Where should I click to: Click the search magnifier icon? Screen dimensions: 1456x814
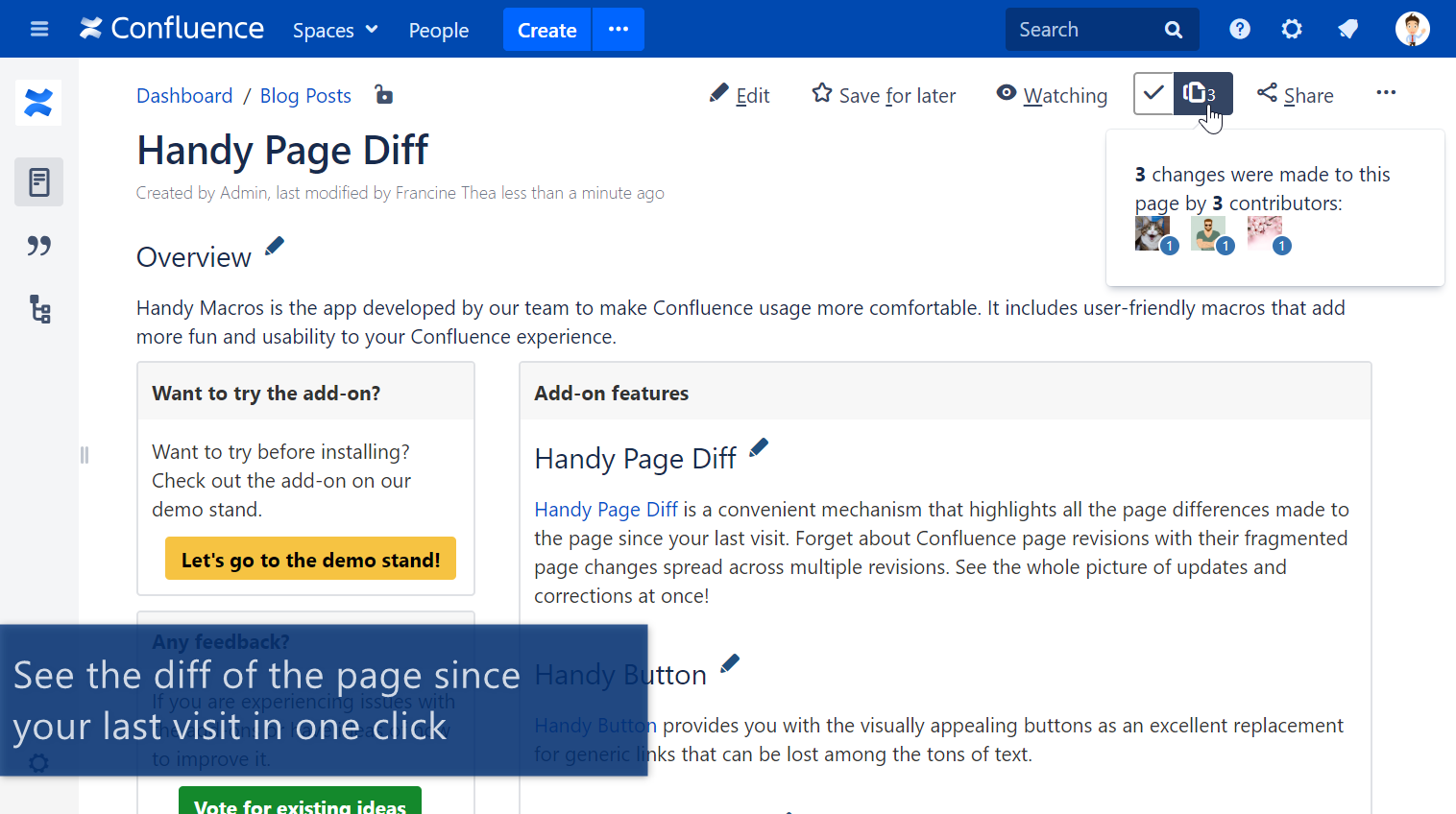point(1174,30)
